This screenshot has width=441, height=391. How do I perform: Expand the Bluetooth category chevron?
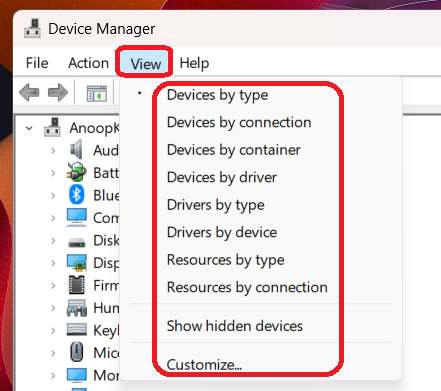(53, 196)
